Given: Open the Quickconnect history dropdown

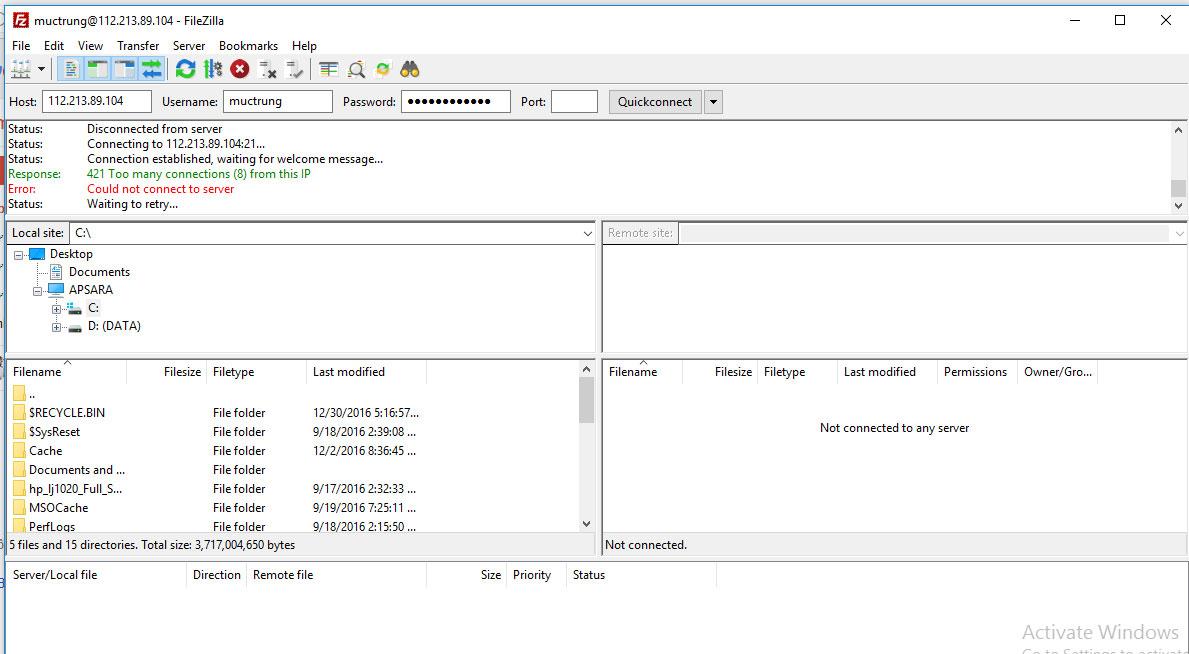Looking at the screenshot, I should tap(713, 102).
